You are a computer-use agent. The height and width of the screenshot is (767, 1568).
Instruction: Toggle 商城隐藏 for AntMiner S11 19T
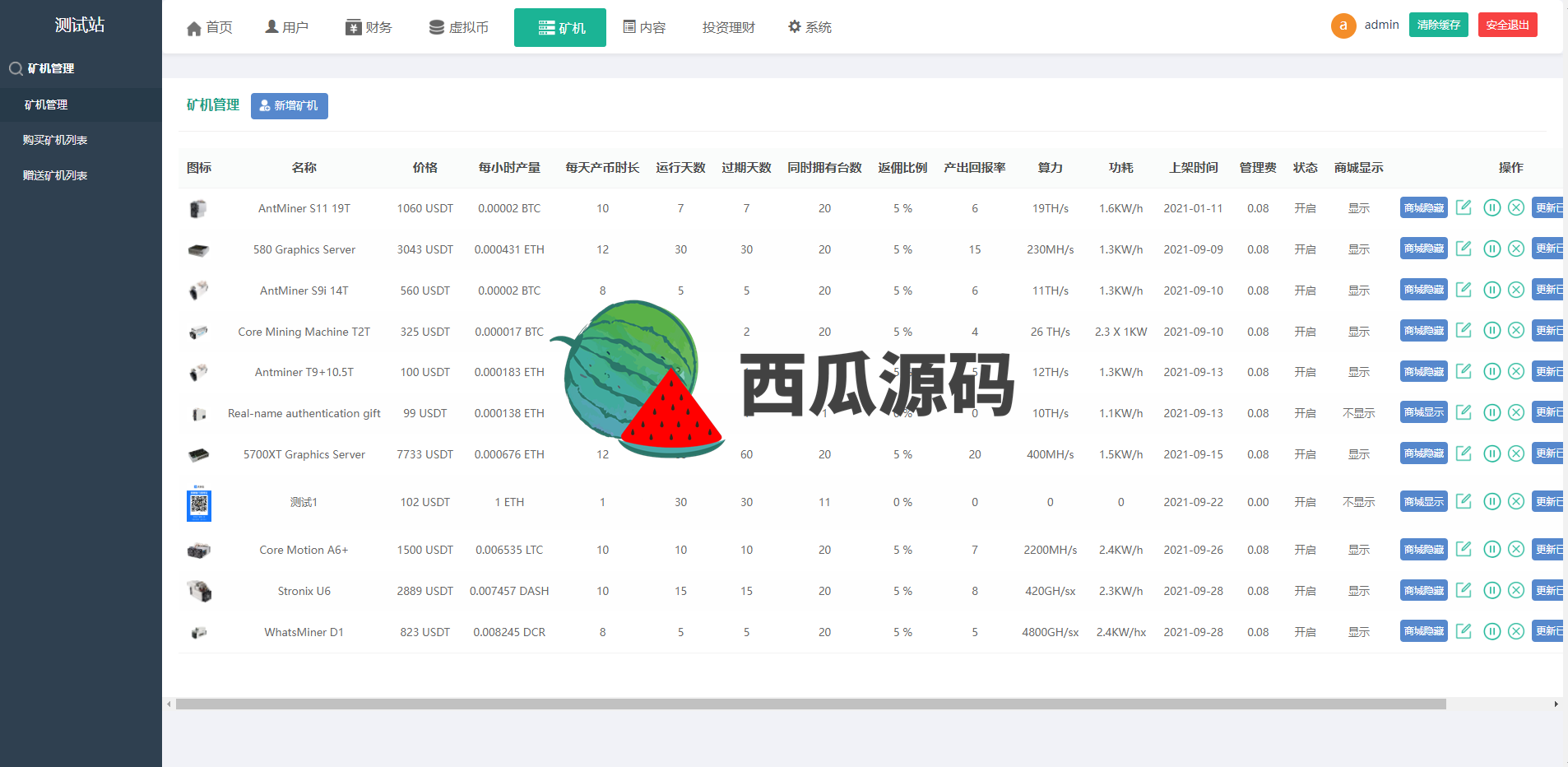(1424, 207)
